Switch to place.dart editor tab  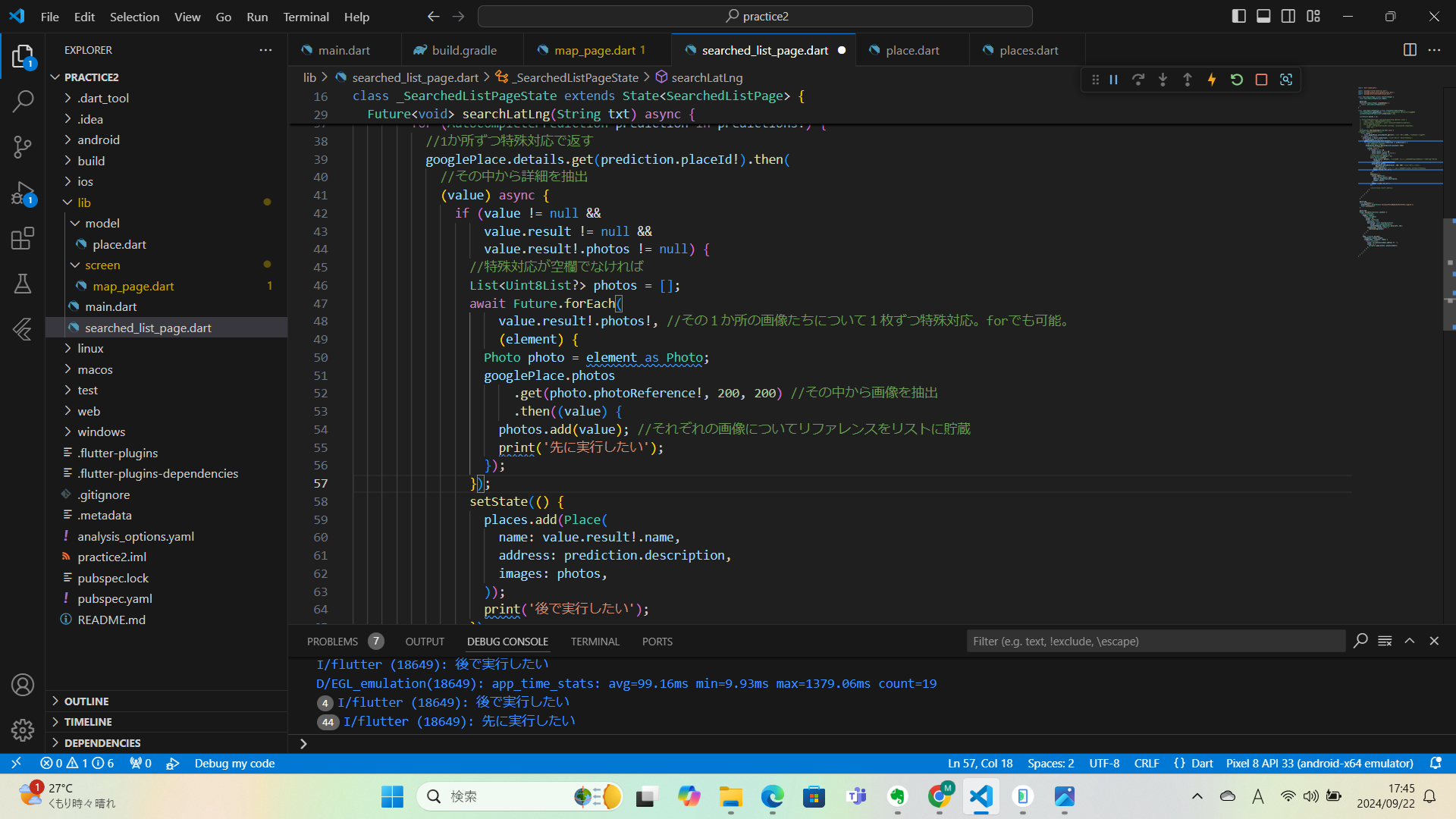(912, 50)
